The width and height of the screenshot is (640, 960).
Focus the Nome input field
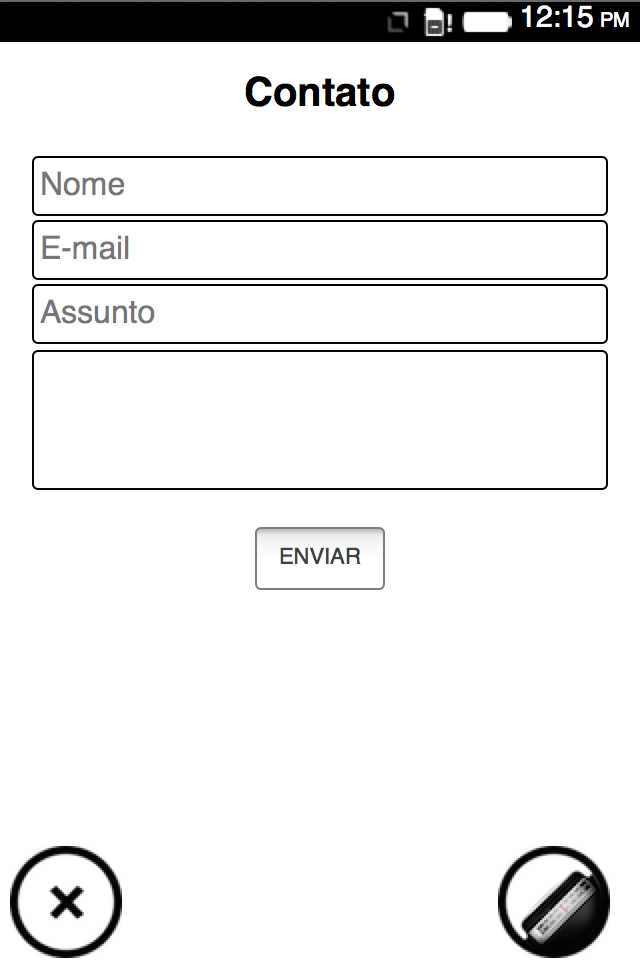(x=320, y=186)
